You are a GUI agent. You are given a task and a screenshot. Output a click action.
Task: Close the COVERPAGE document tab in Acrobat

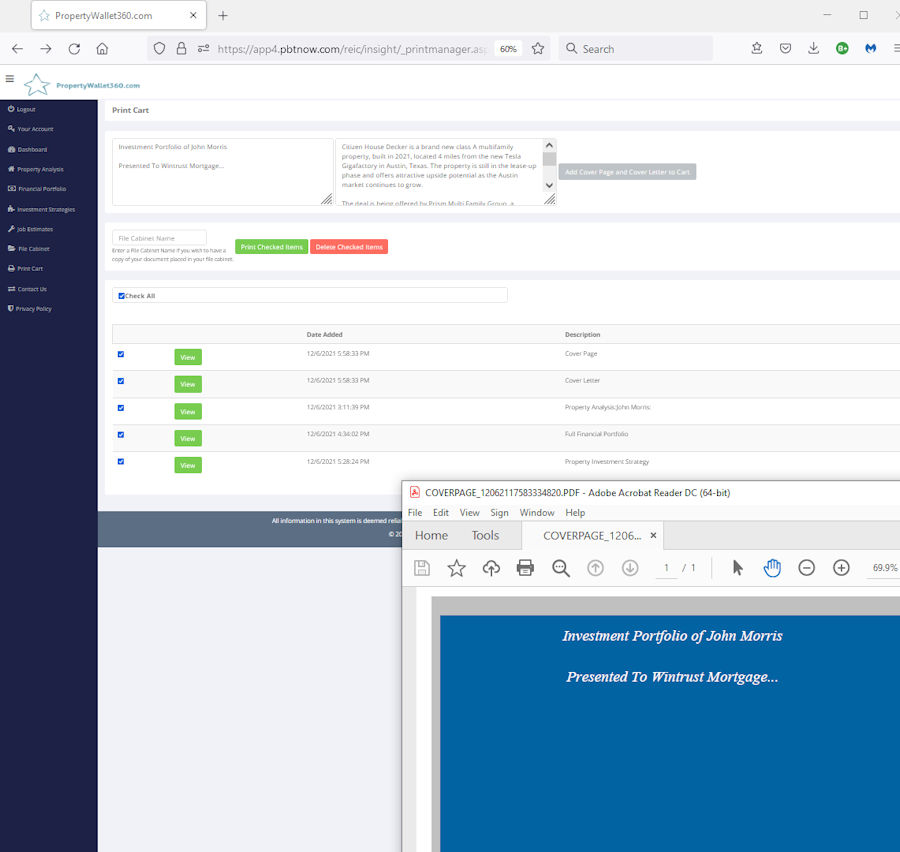[653, 535]
